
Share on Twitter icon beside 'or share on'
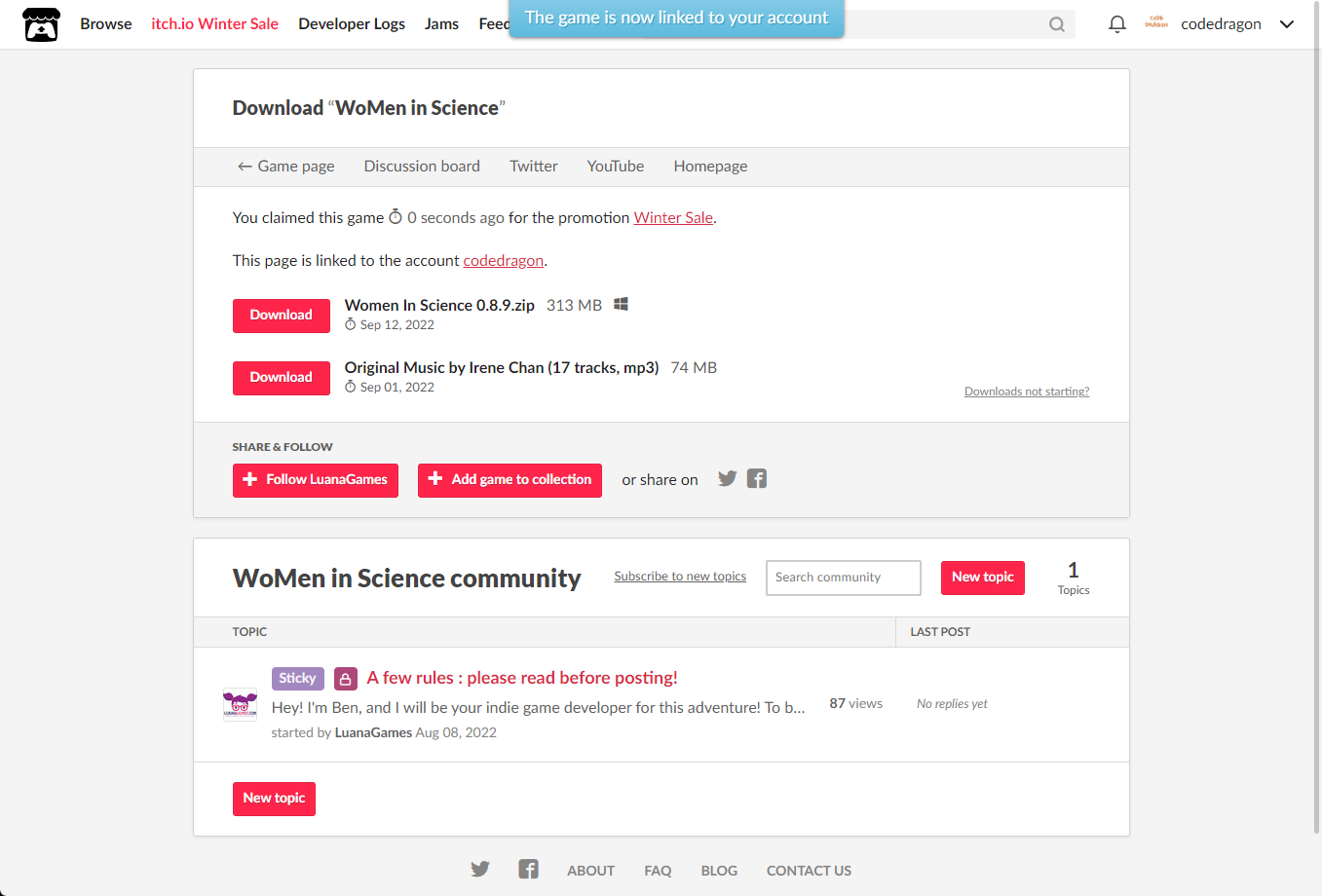point(727,478)
